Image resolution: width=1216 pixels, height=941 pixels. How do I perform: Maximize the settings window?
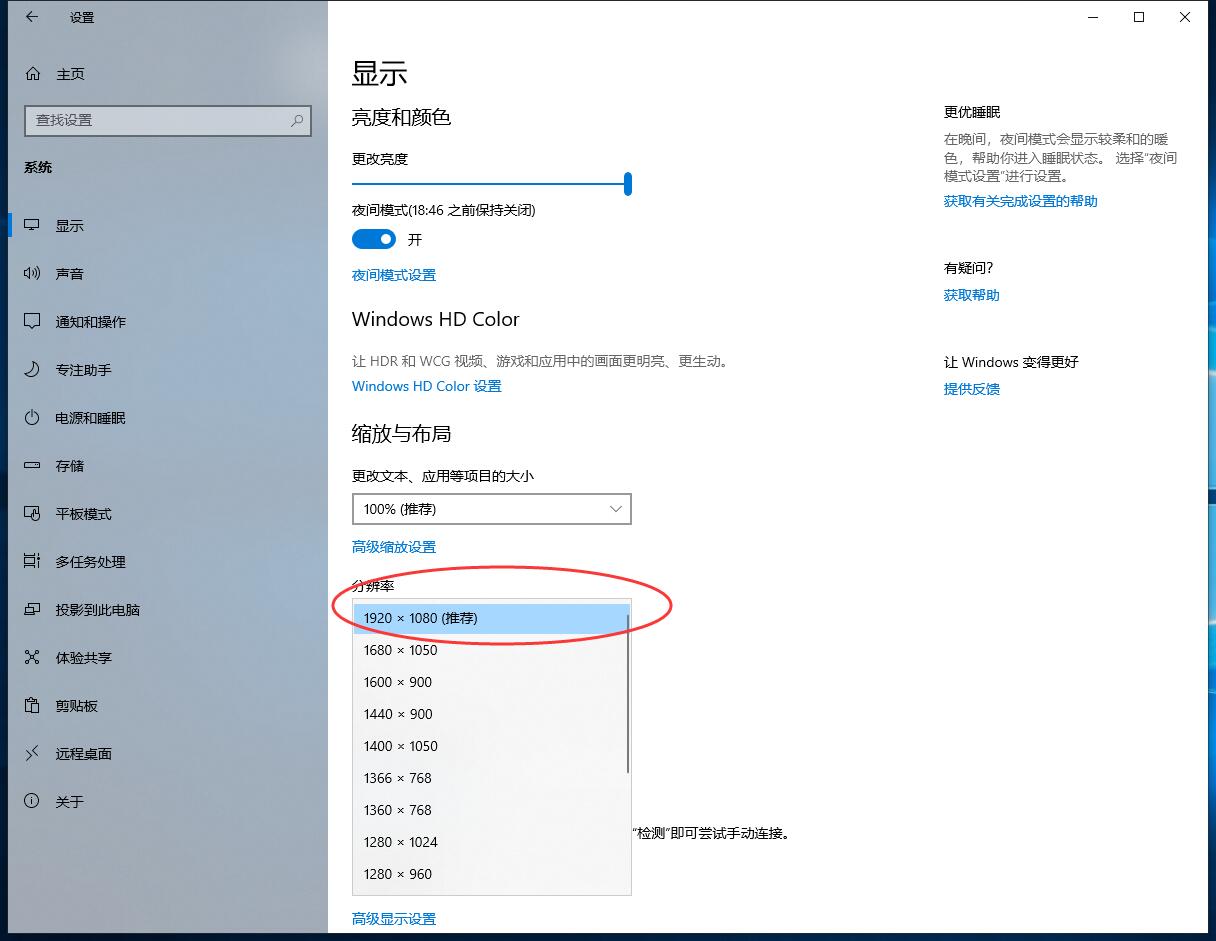coord(1139,17)
